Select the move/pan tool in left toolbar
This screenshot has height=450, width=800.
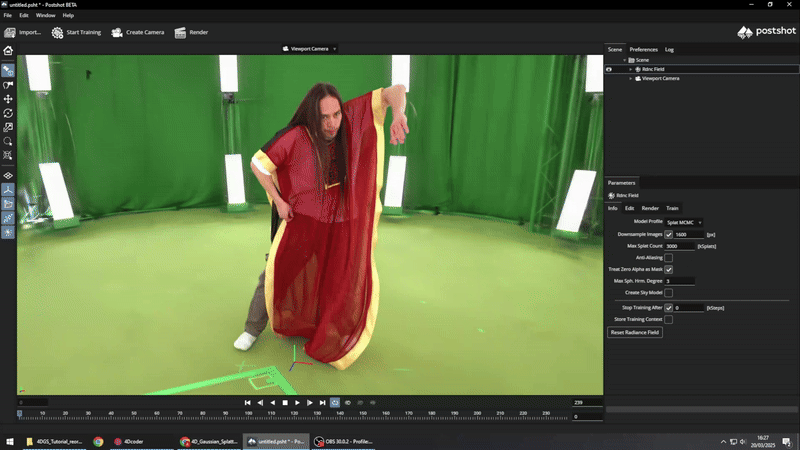(x=8, y=99)
